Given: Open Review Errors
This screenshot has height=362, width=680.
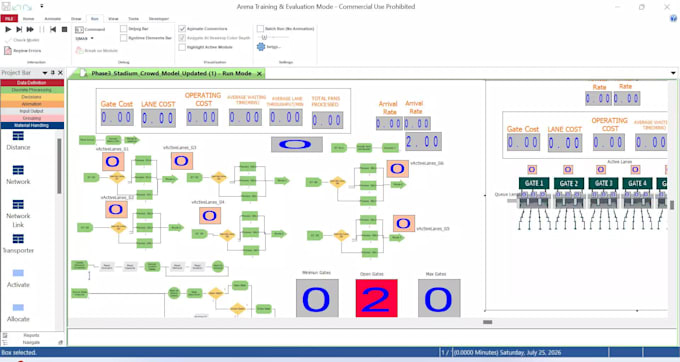Looking at the screenshot, I should tap(23, 51).
